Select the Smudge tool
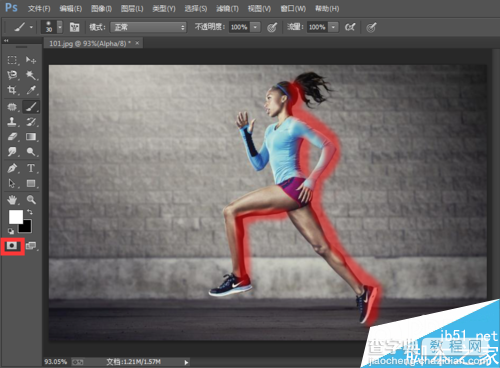 click(12, 152)
